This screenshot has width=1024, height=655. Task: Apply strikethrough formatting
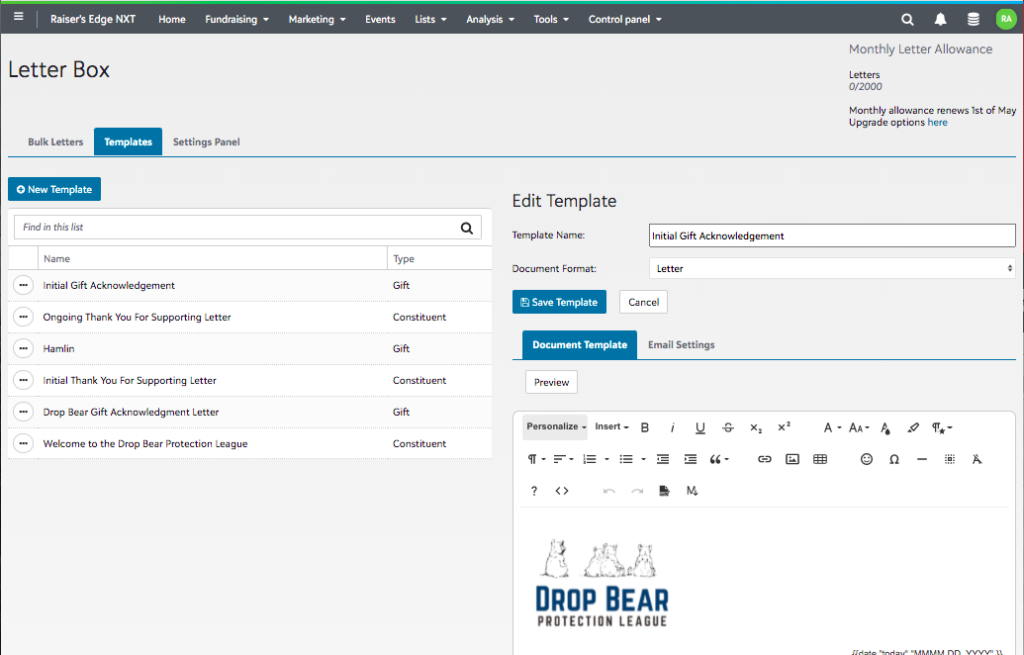[x=728, y=428]
